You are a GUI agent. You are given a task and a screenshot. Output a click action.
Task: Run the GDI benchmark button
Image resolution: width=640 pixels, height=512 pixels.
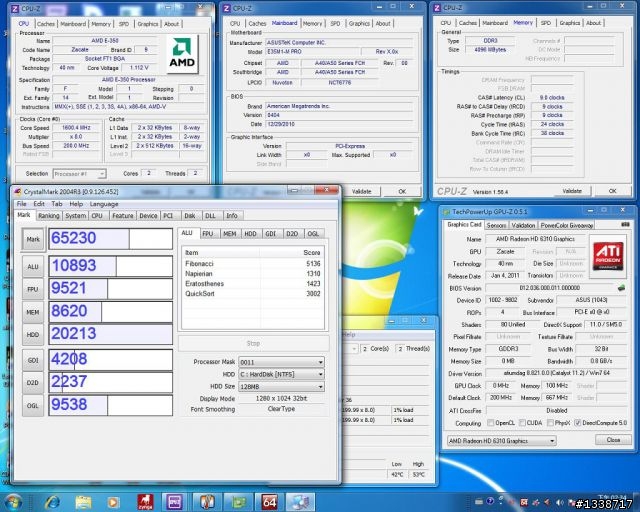[x=33, y=360]
